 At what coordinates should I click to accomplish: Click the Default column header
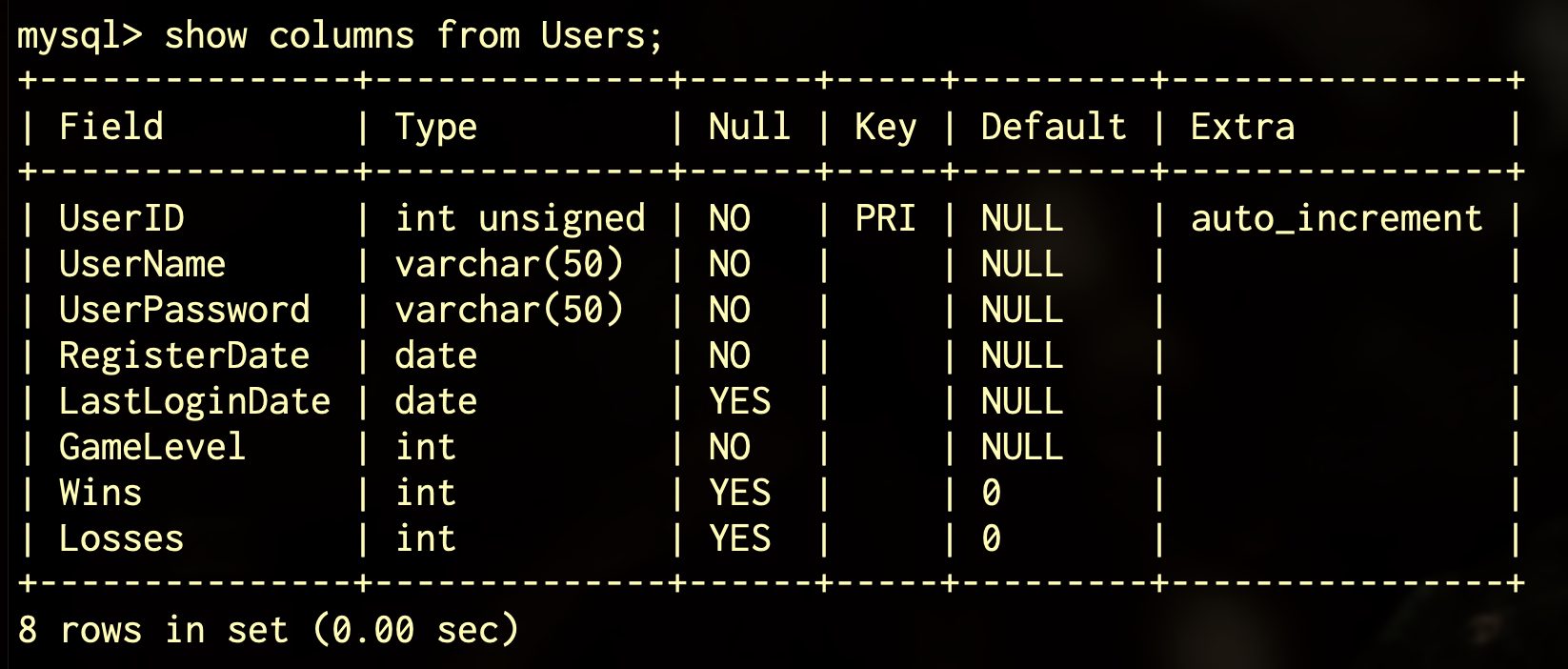1053,127
